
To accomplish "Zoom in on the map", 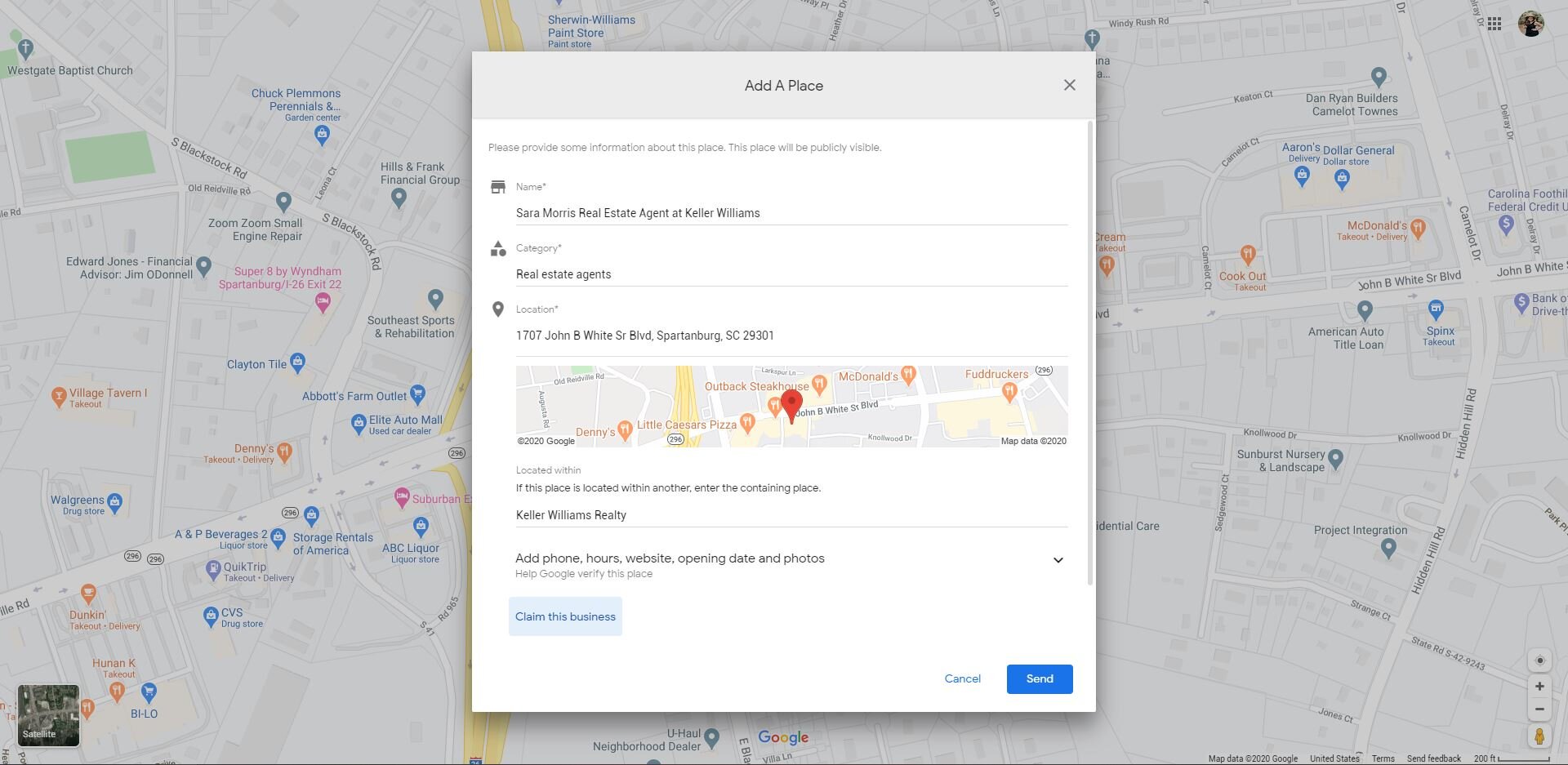I will click(x=1539, y=687).
